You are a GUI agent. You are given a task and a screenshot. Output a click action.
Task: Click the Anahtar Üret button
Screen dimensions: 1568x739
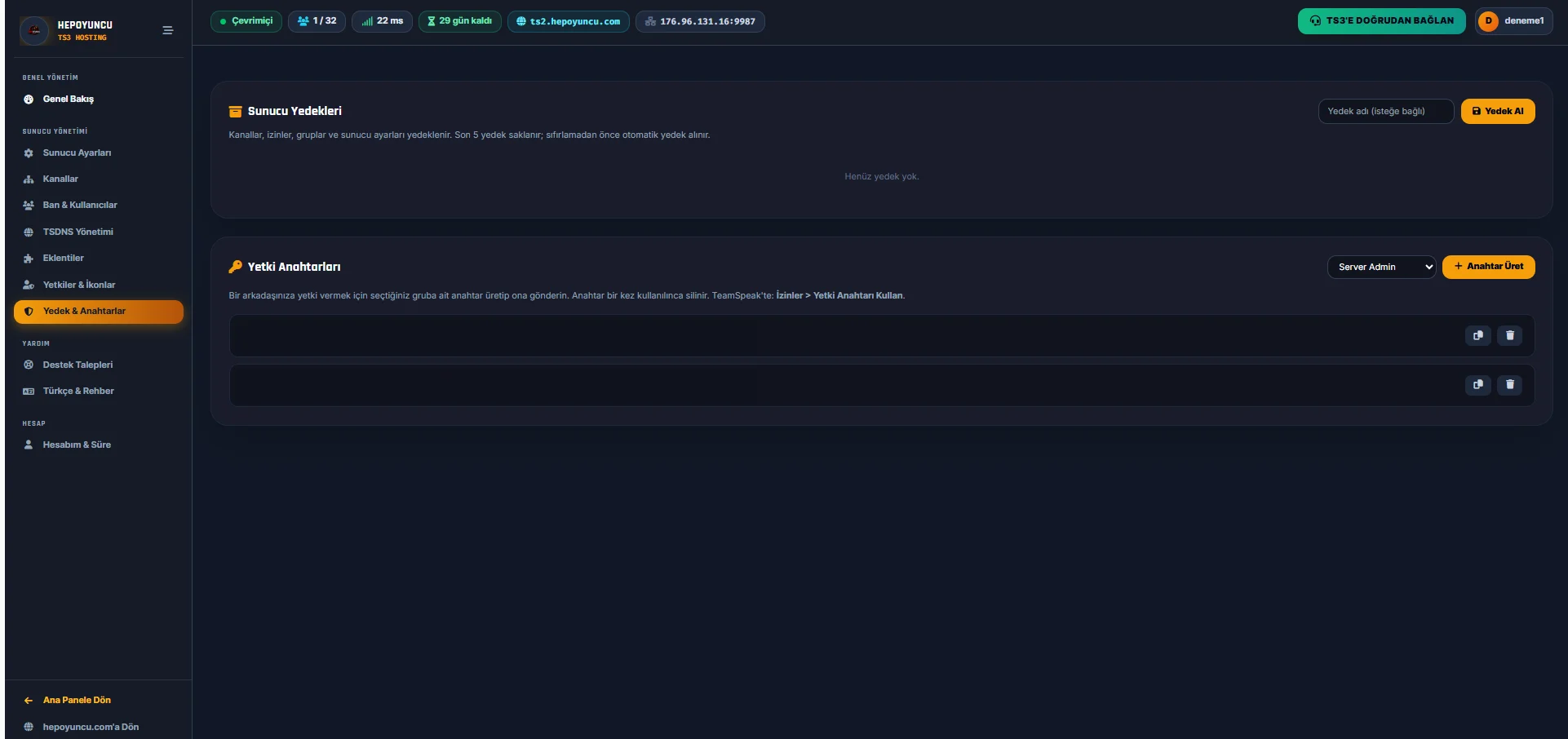1488,267
